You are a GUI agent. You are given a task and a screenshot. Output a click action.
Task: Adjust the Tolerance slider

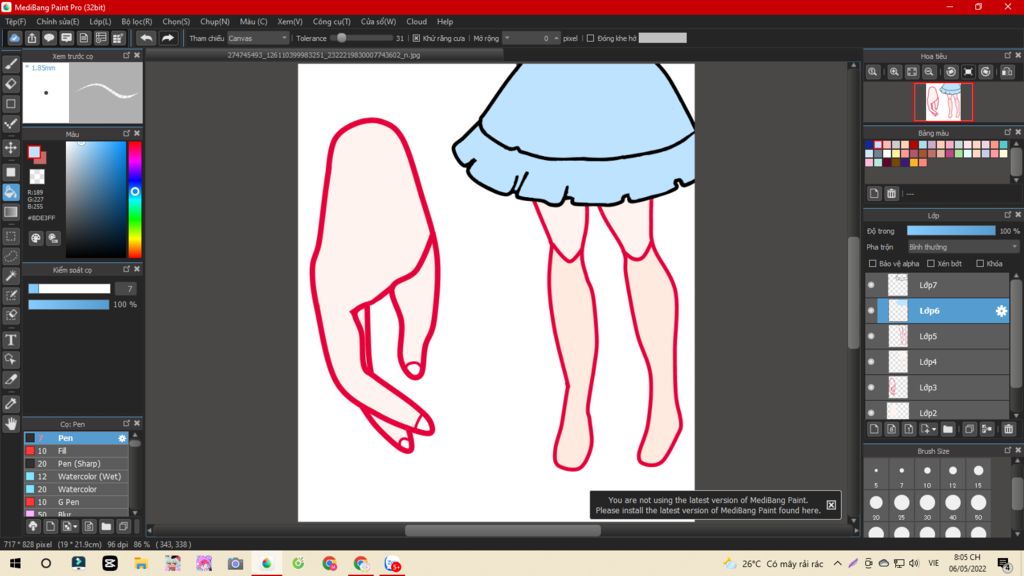pyautogui.click(x=360, y=39)
